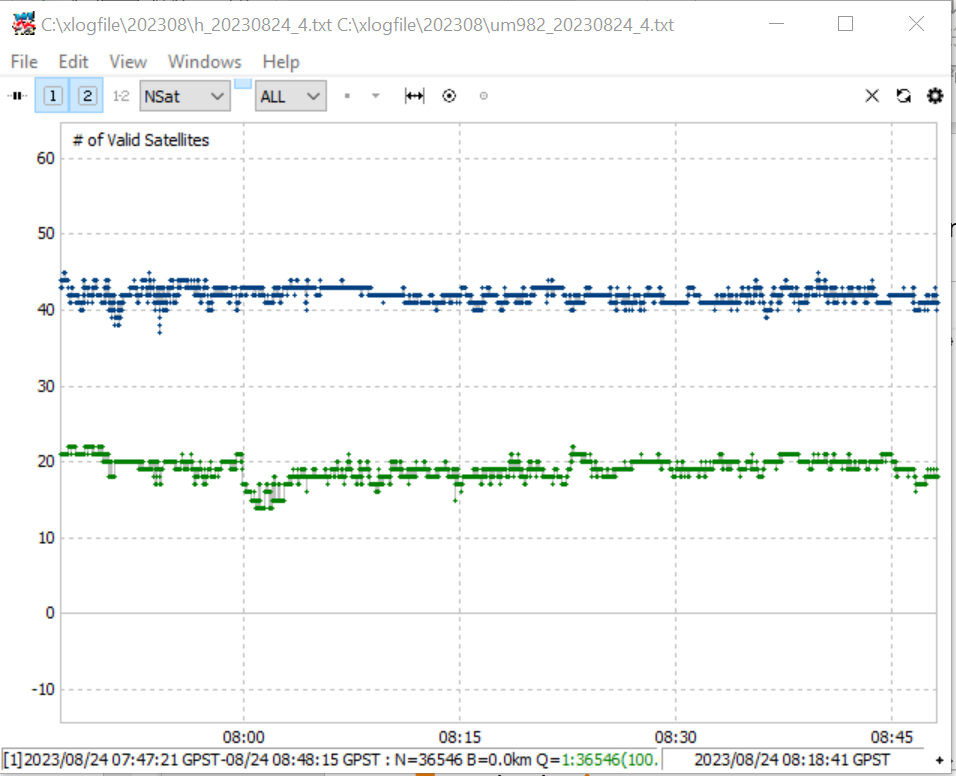Open the ALL selection dropdown
The image size is (956, 776).
click(291, 96)
